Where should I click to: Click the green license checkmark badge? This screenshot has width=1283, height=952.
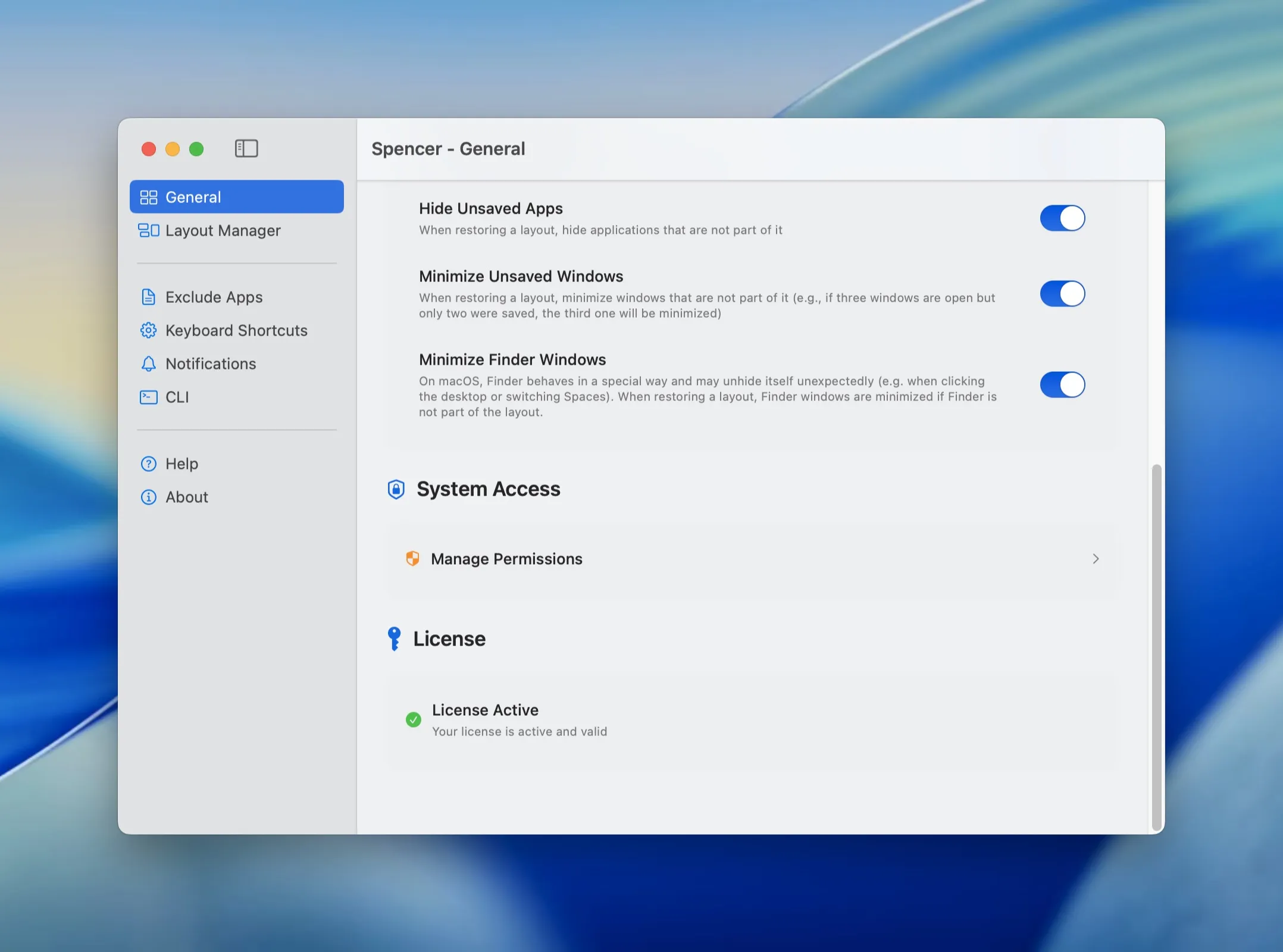click(413, 720)
